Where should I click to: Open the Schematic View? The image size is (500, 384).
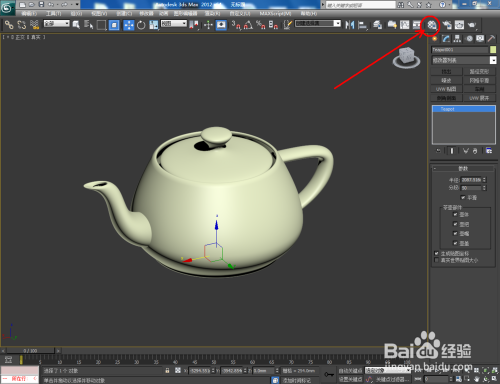417,25
